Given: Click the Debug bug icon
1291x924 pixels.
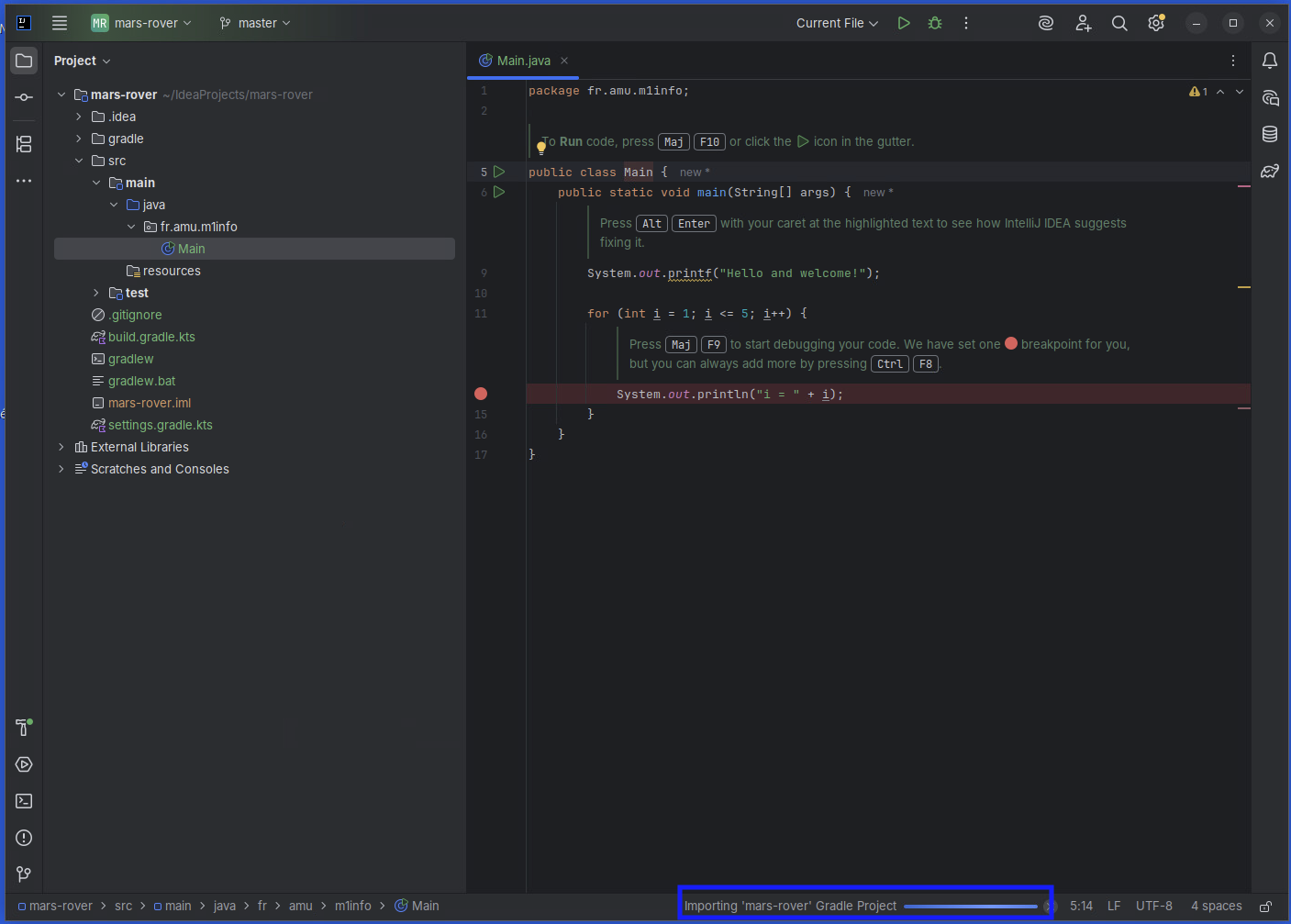Looking at the screenshot, I should click(935, 23).
